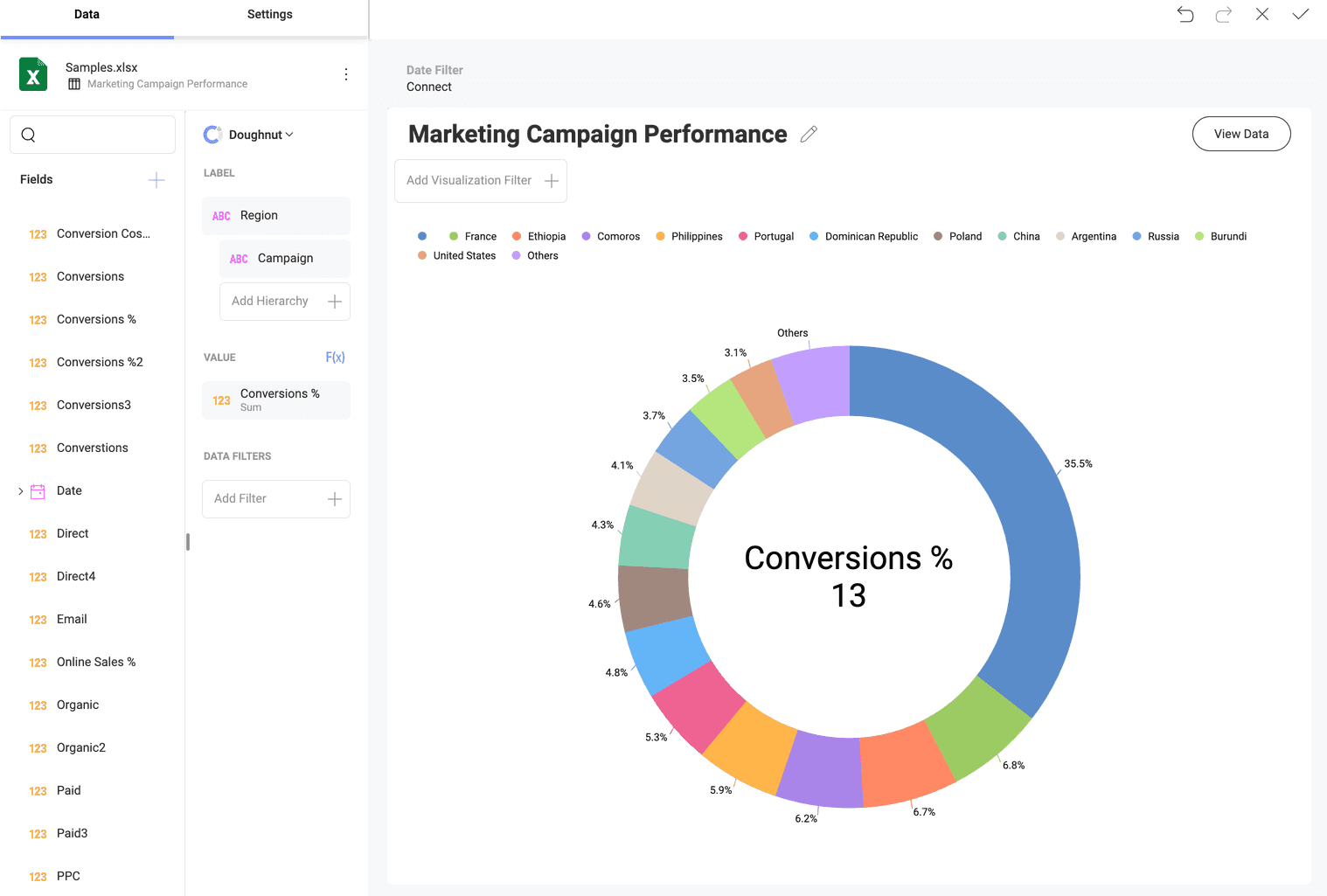1327x896 pixels.
Task: Click the Excel file icon
Action: [x=33, y=74]
